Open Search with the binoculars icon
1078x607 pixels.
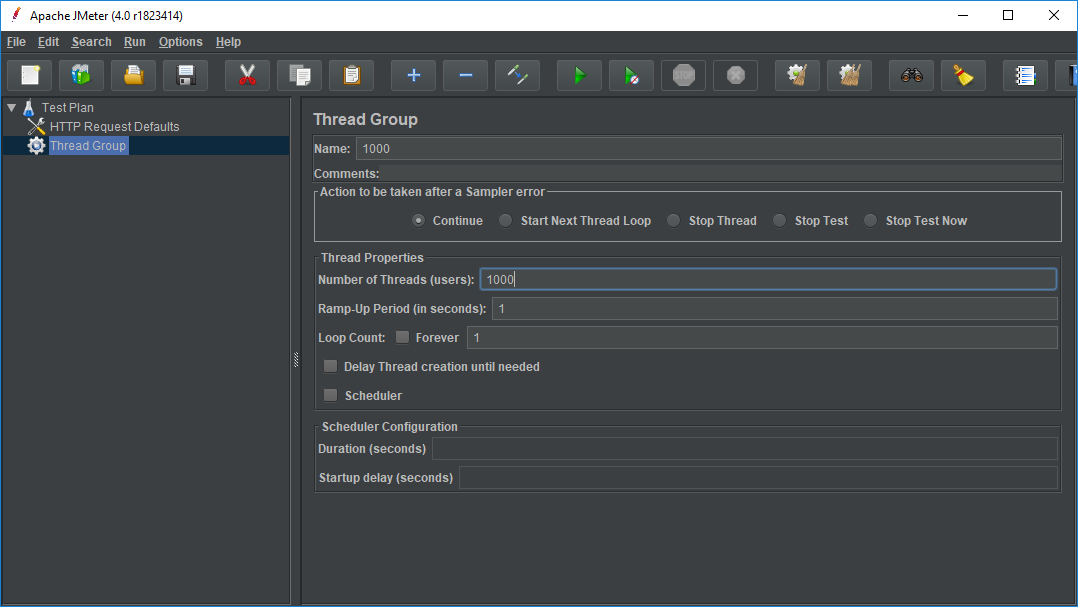(911, 75)
